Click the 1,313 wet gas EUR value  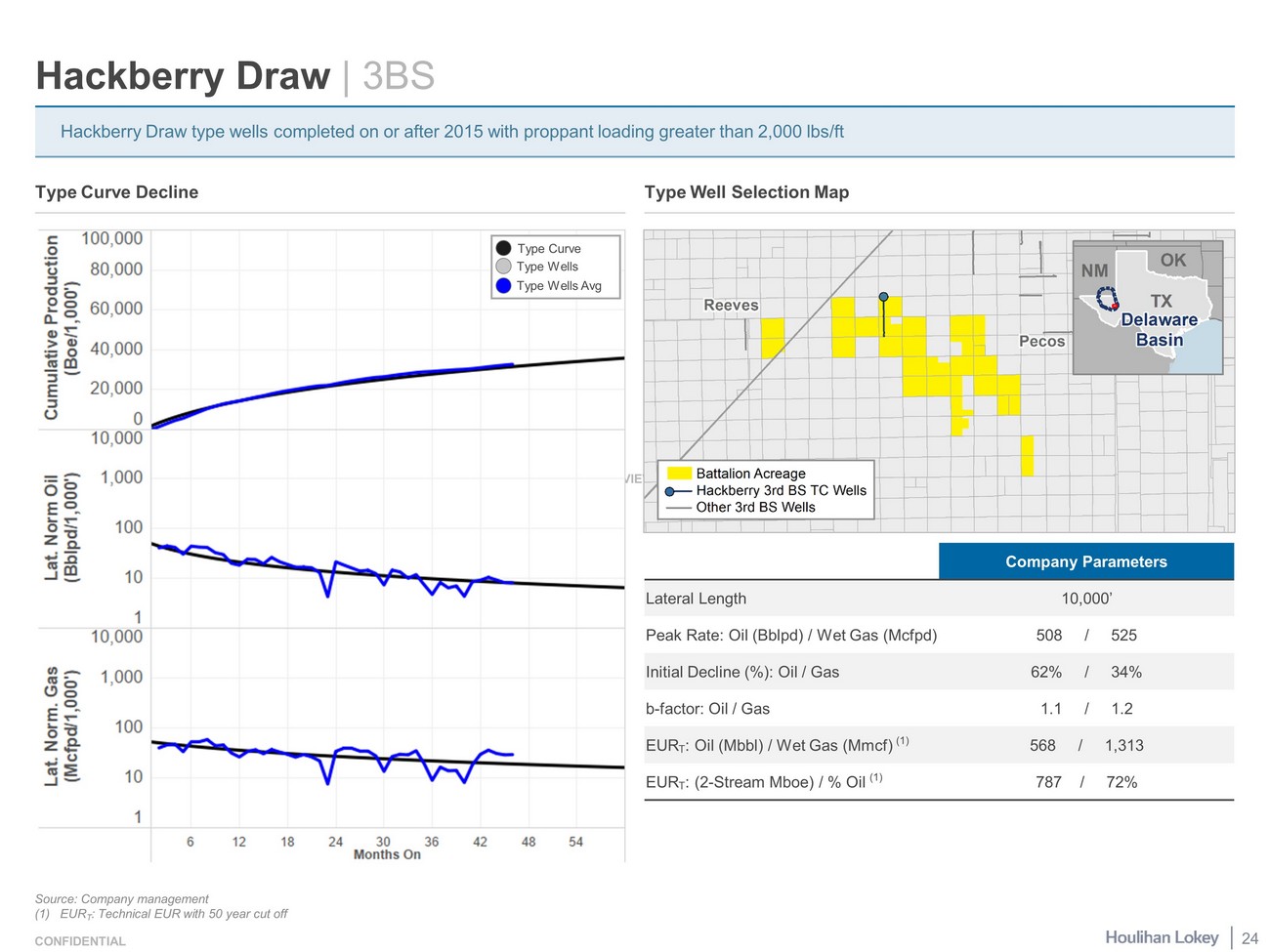click(x=1123, y=746)
